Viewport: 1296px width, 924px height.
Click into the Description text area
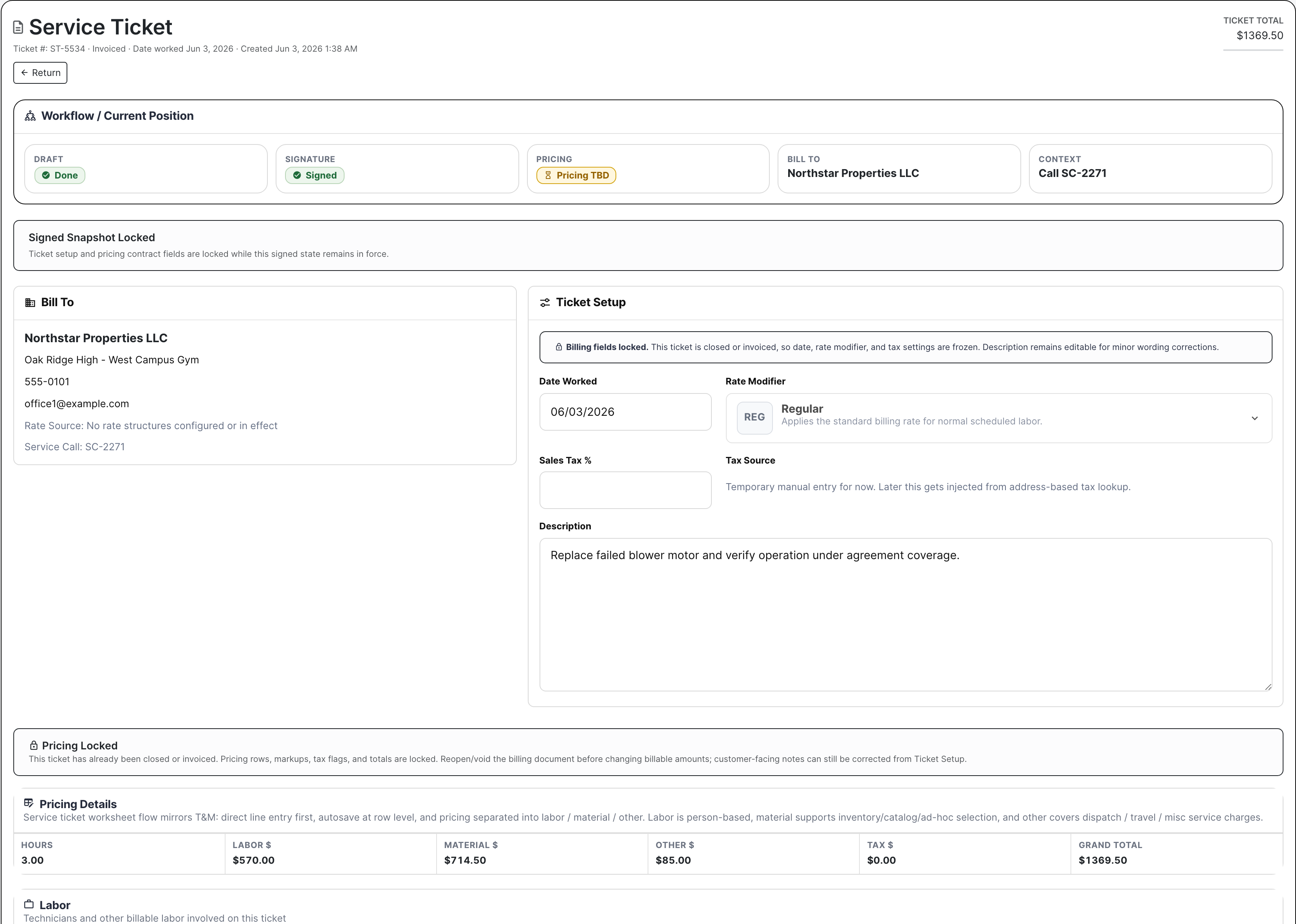click(x=905, y=614)
